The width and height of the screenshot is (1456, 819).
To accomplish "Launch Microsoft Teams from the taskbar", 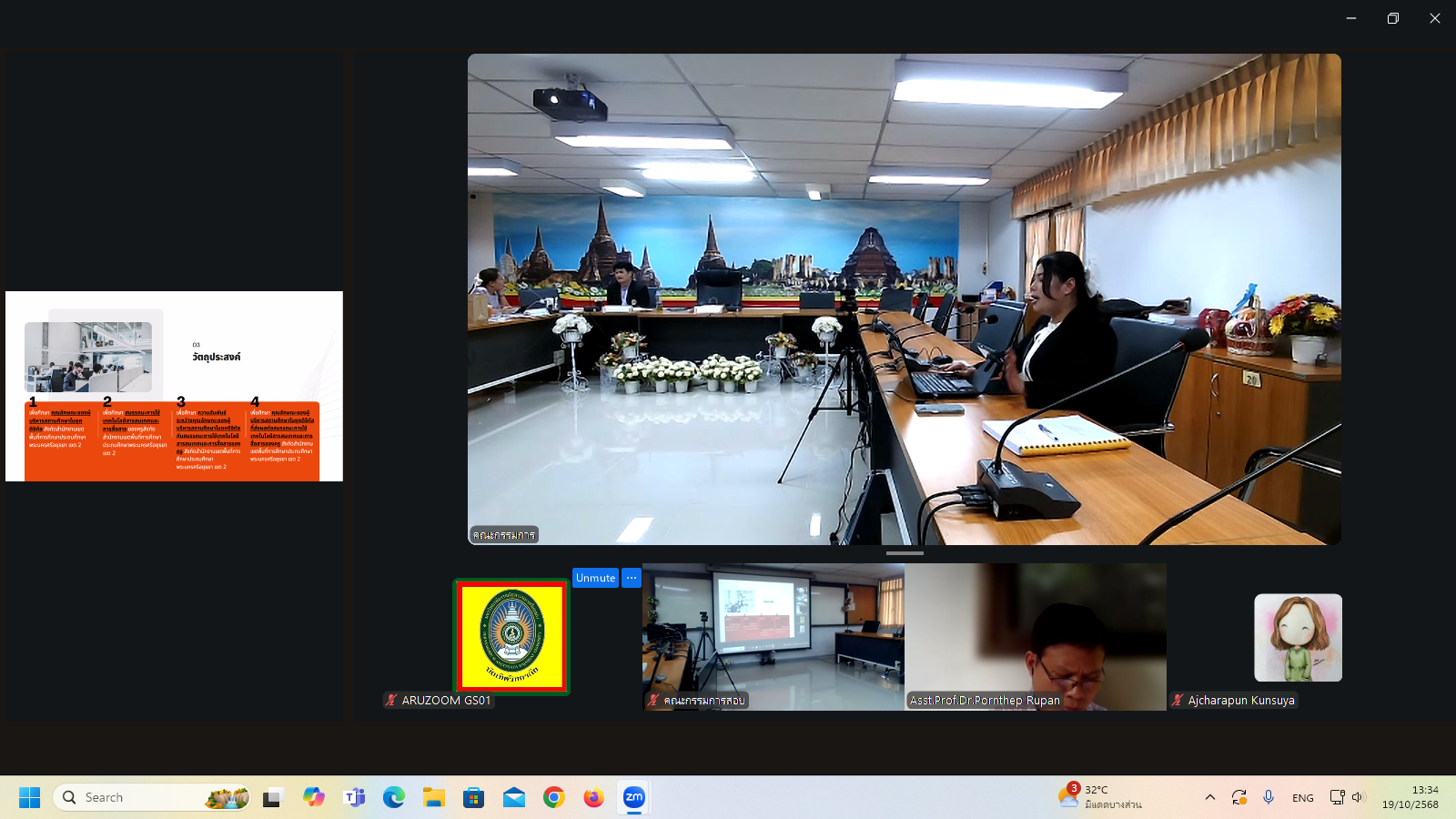I will click(x=354, y=797).
